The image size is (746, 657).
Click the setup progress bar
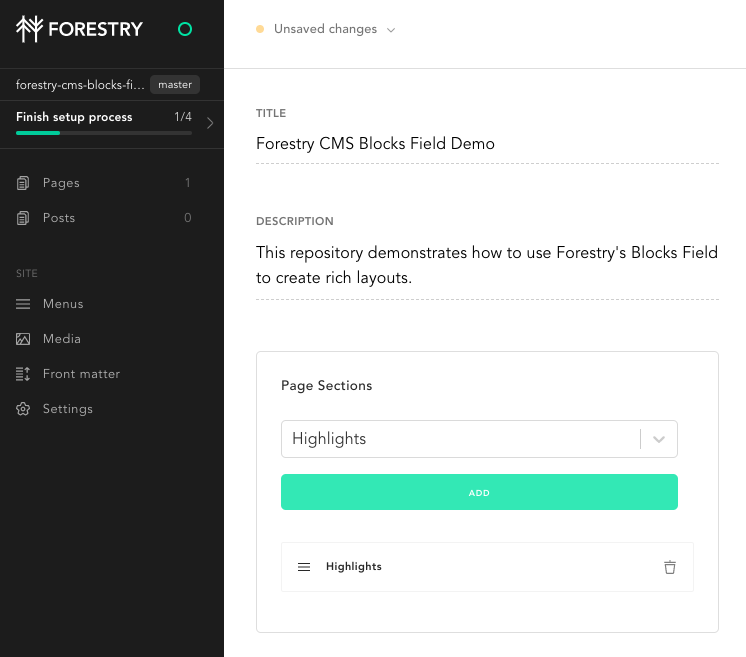click(104, 133)
